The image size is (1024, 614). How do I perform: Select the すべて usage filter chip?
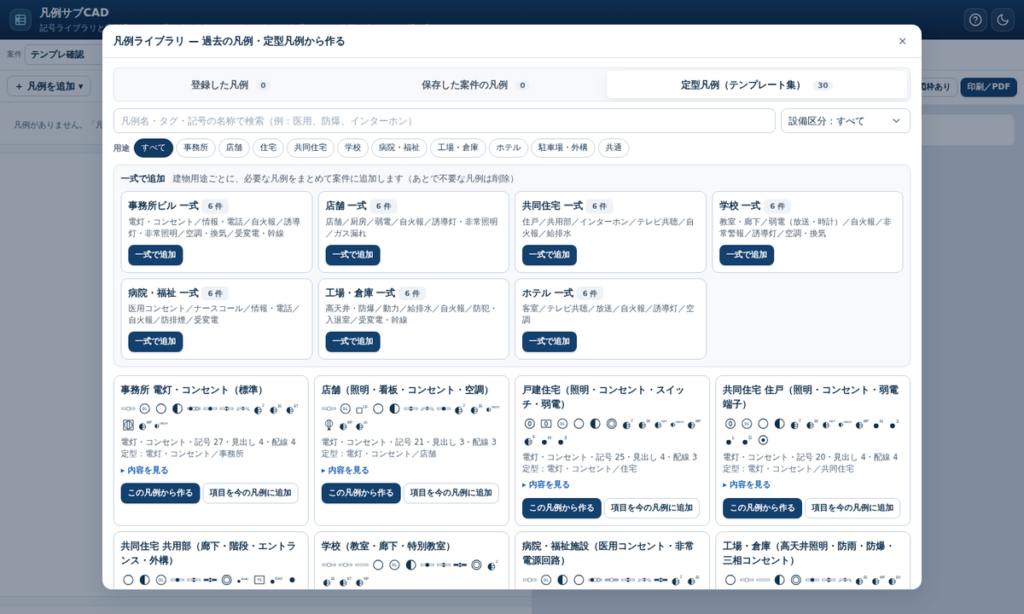click(x=153, y=148)
